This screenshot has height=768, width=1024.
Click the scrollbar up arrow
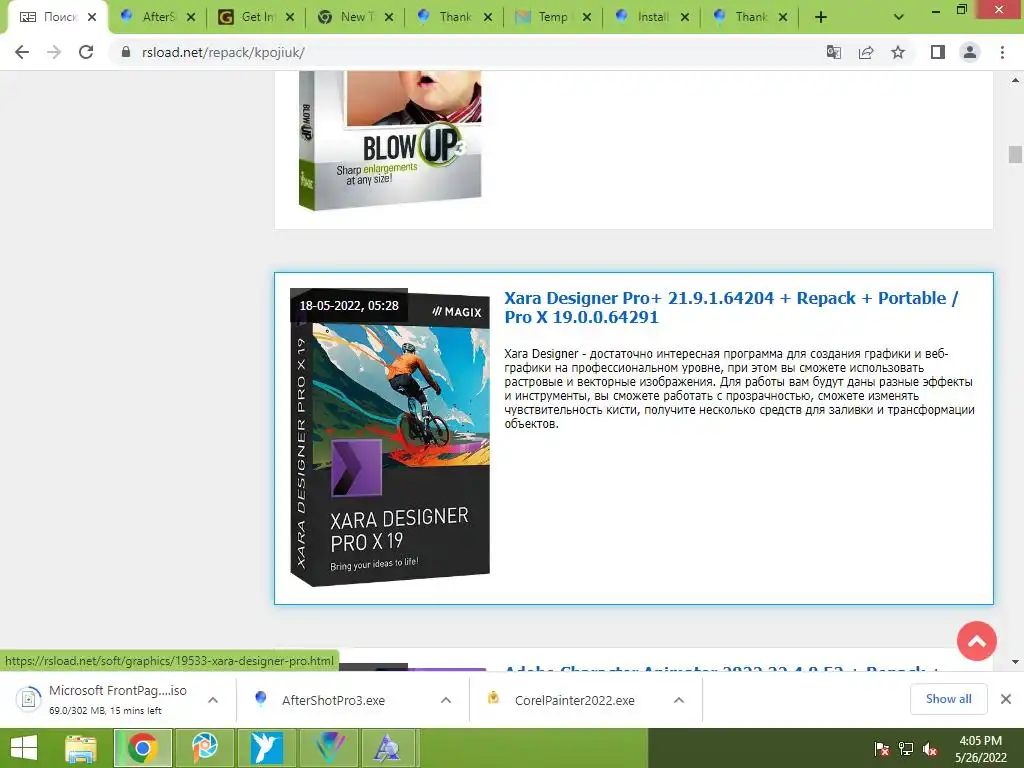click(x=1015, y=80)
